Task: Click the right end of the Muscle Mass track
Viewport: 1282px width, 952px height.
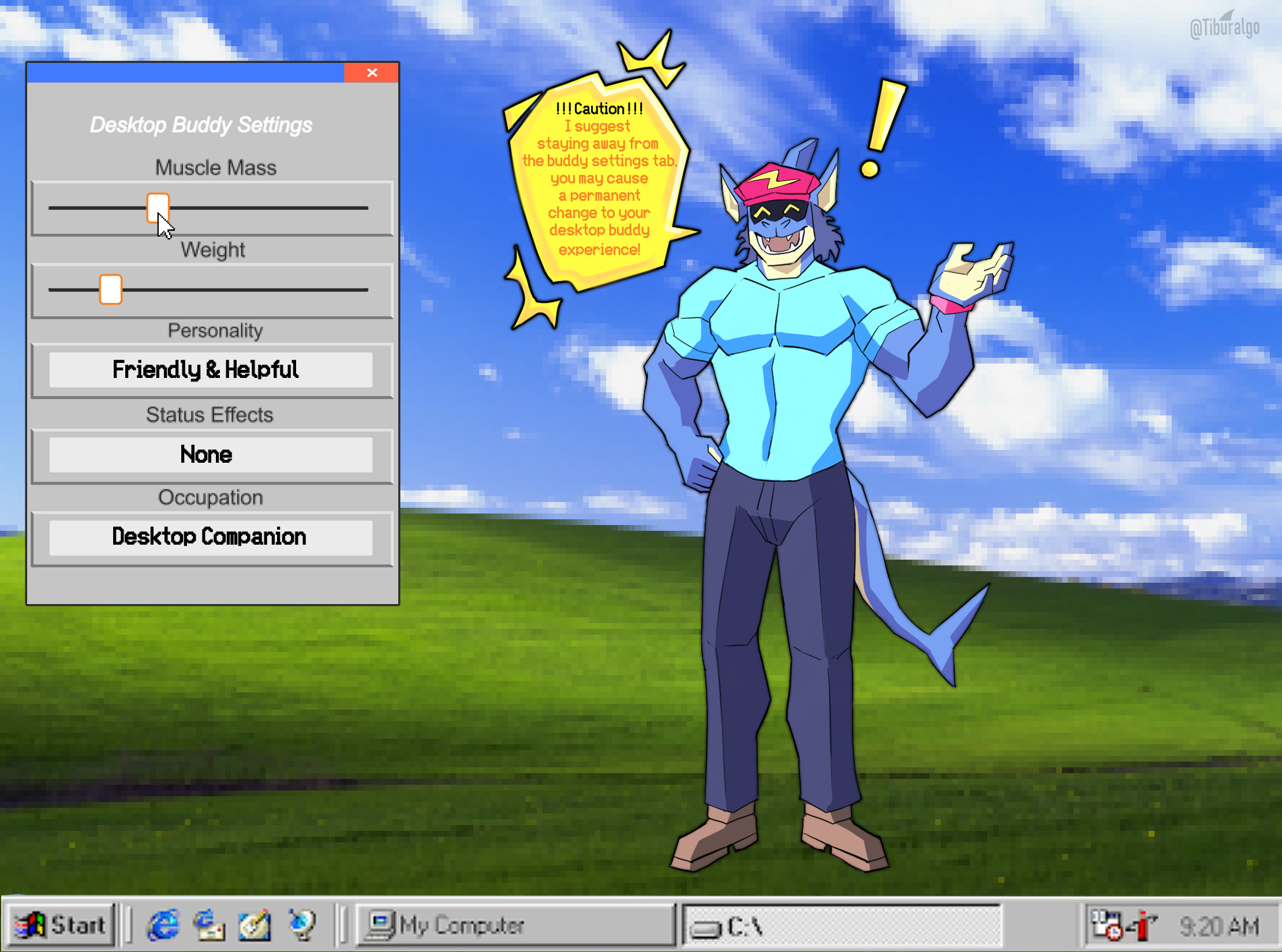Action: [364, 208]
